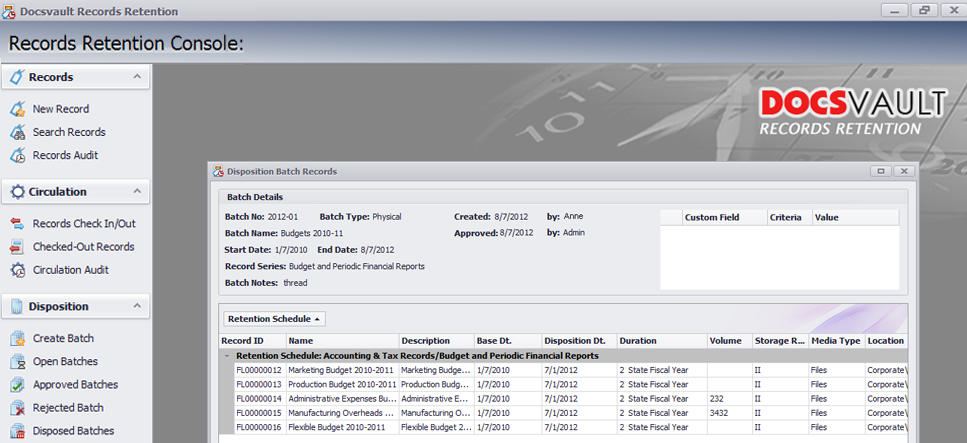Click the Checked-Out Records icon
Viewport: 967px width, 443px height.
click(x=18, y=247)
